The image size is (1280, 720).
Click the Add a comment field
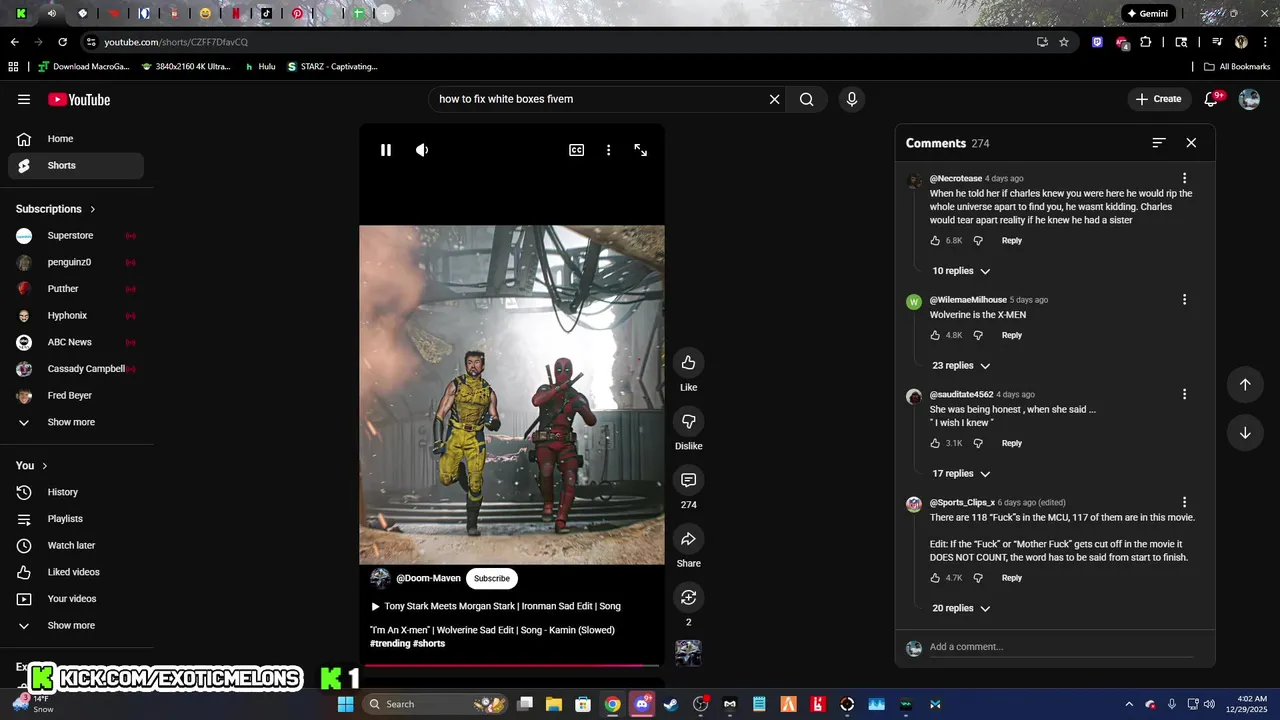pyautogui.click(x=1061, y=647)
